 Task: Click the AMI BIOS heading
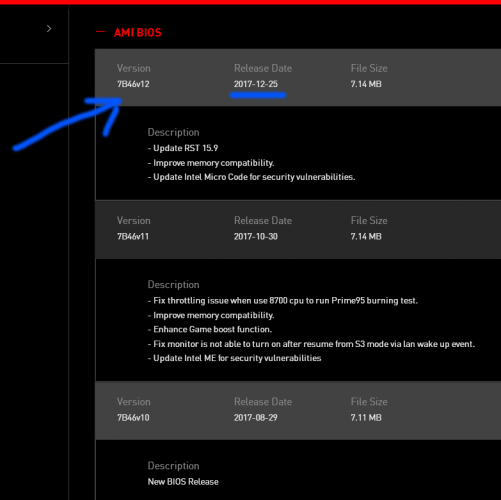(138, 33)
